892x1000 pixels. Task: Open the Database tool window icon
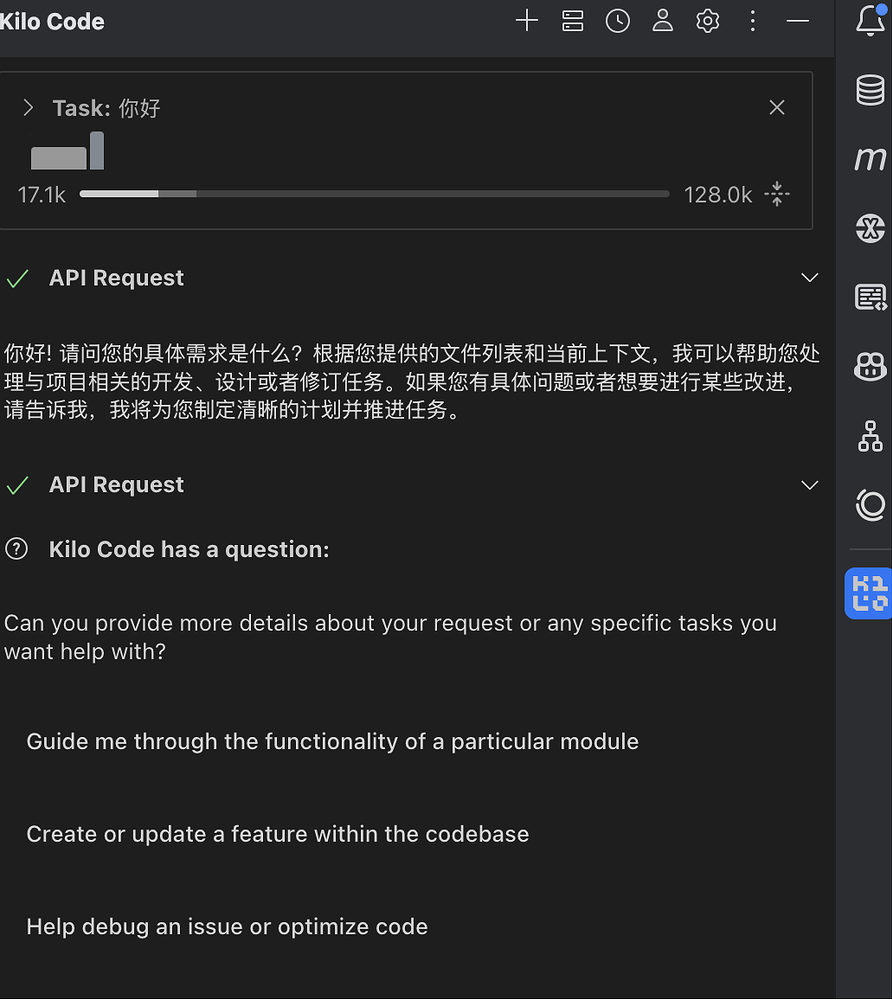(x=870, y=90)
